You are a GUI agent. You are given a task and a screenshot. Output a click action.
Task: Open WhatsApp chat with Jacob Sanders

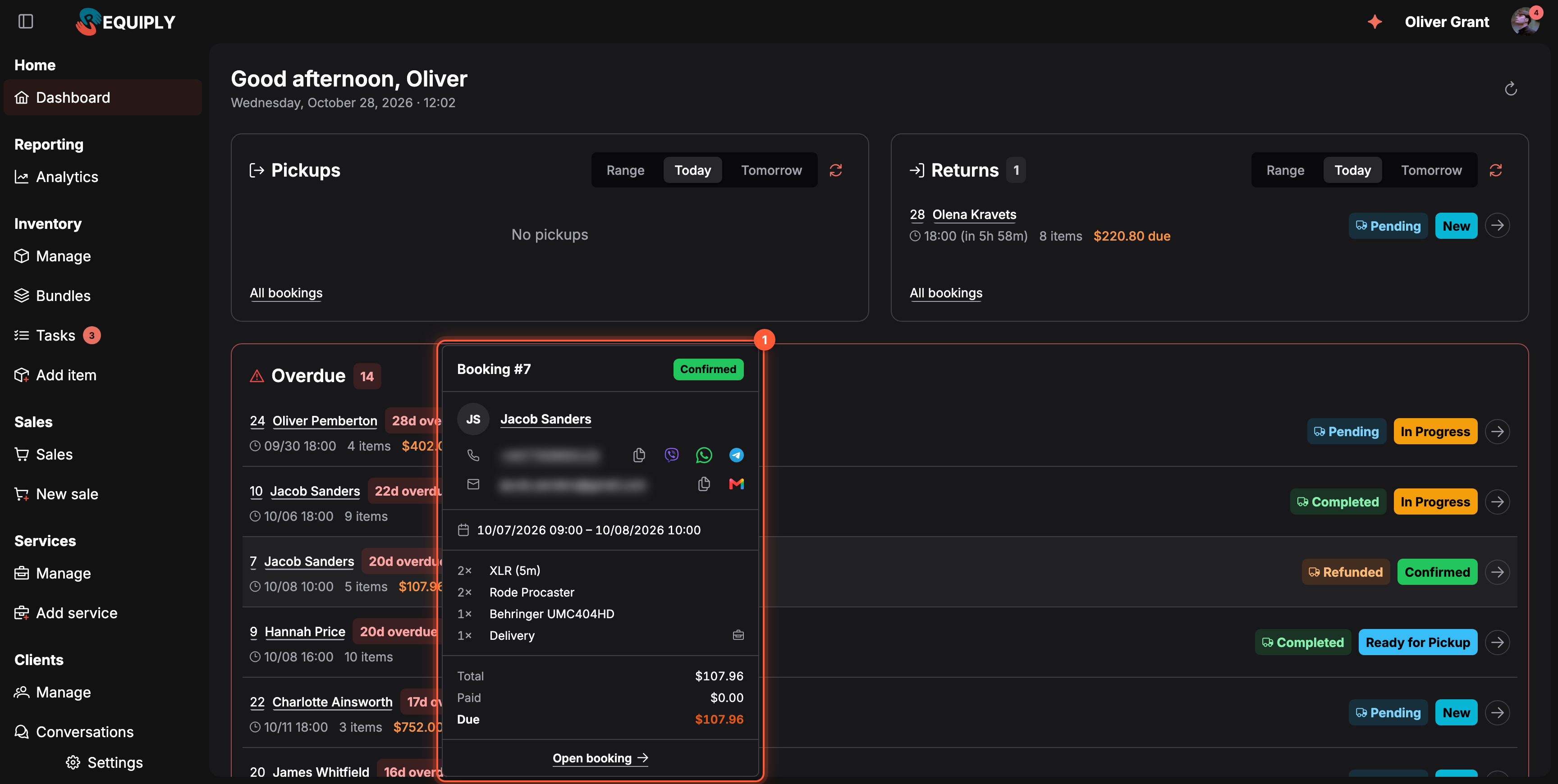(703, 455)
